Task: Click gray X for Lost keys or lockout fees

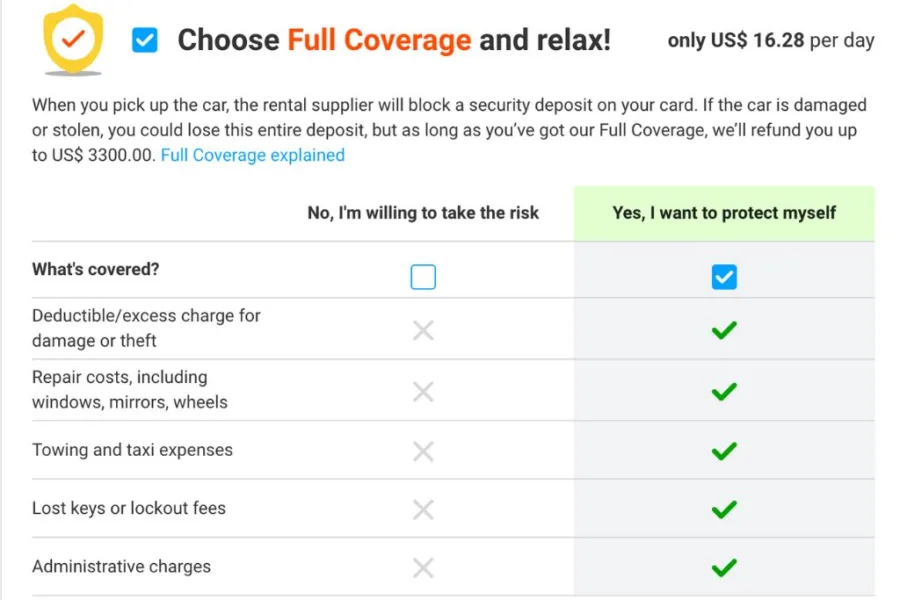Action: [423, 510]
